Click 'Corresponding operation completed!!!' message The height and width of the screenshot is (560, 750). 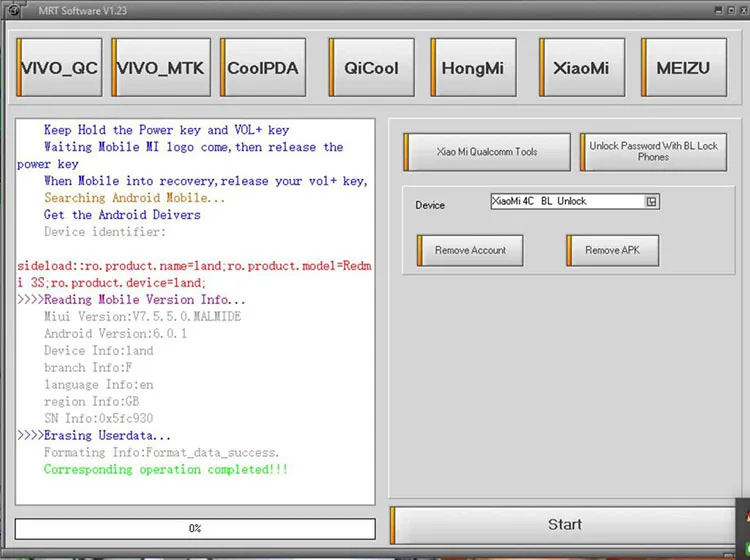[x=165, y=470]
